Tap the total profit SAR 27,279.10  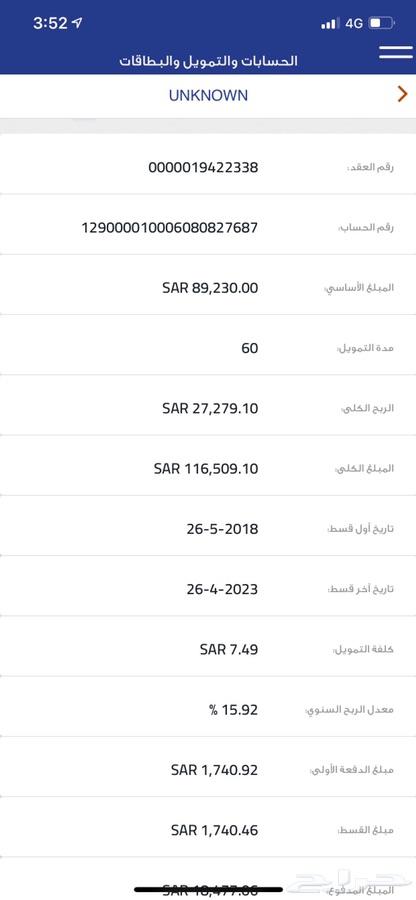pos(210,408)
